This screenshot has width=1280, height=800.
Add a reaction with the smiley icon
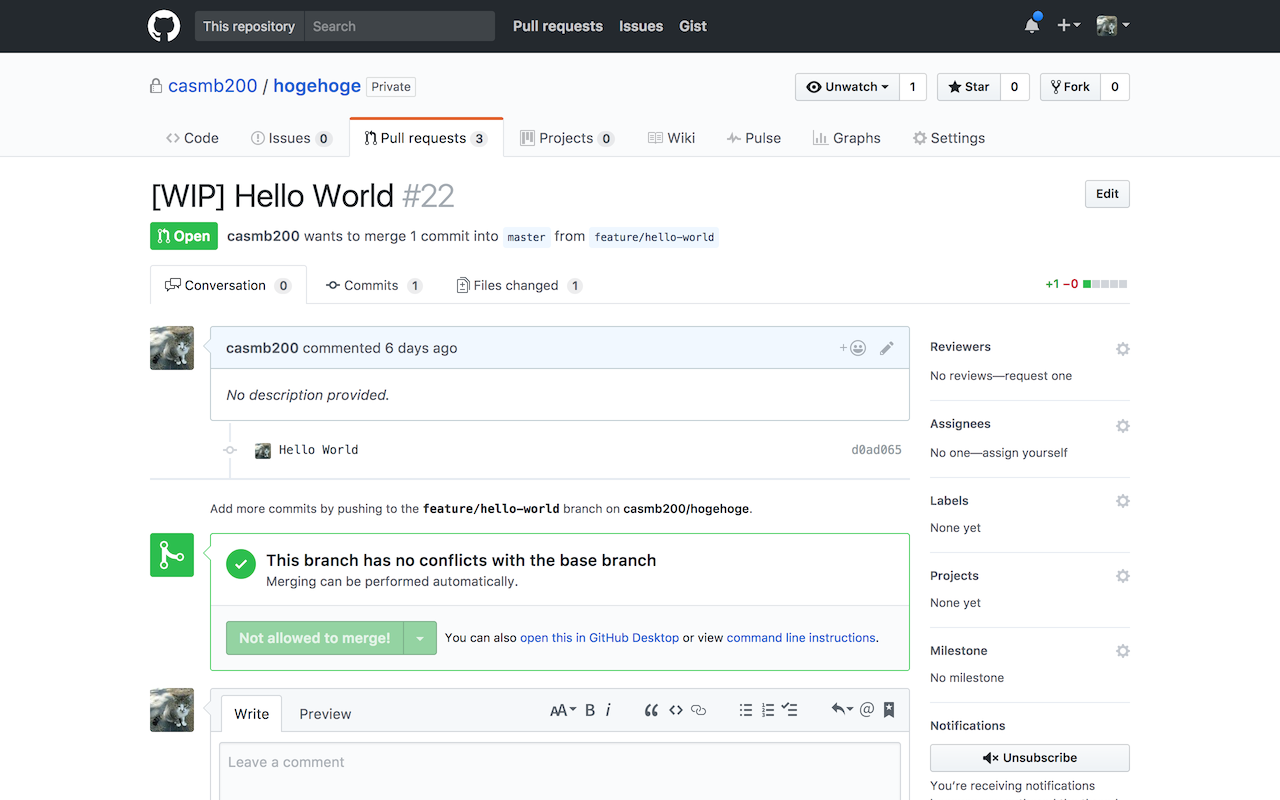pyautogui.click(x=853, y=348)
